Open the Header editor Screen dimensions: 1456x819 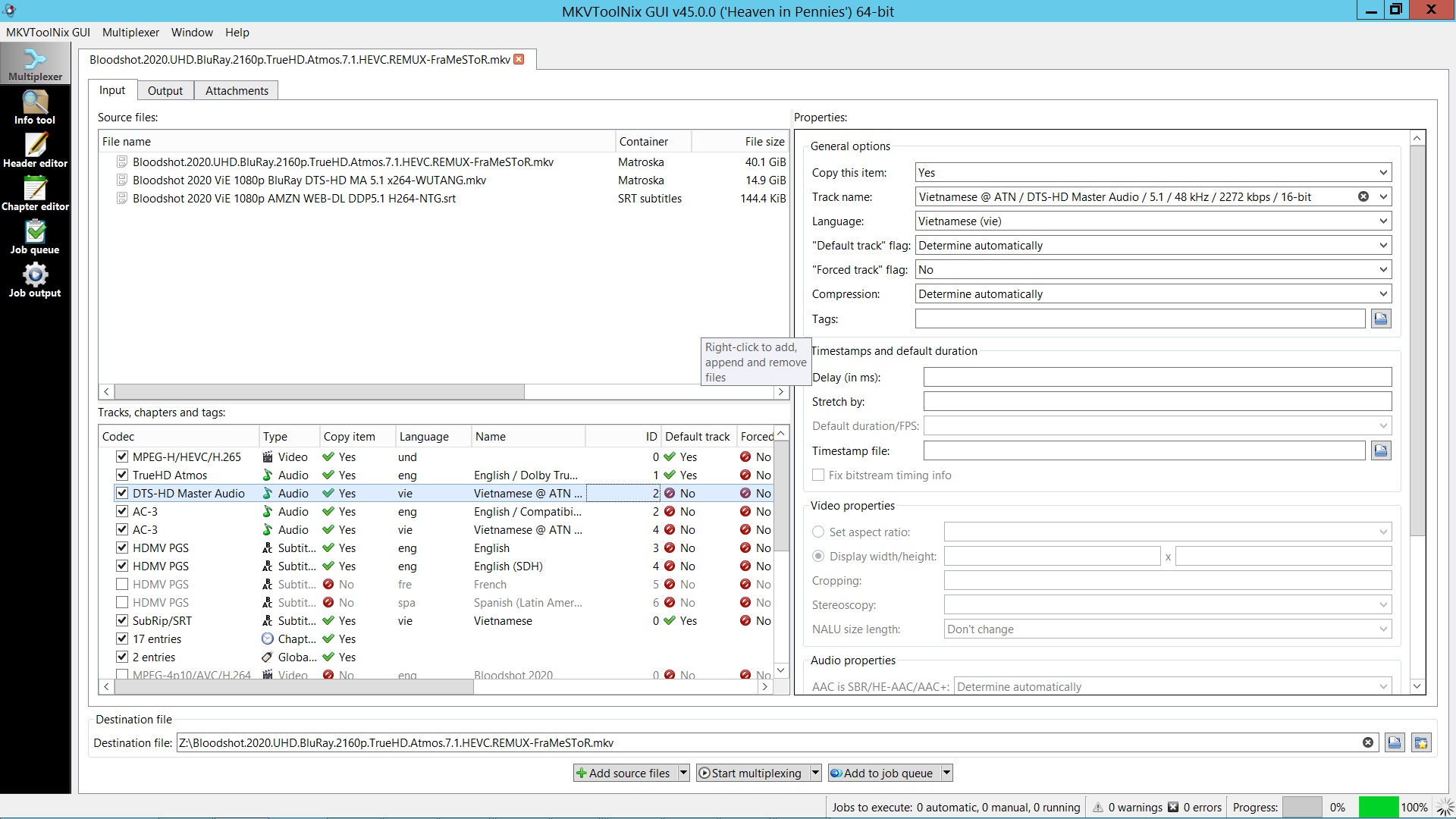35,150
